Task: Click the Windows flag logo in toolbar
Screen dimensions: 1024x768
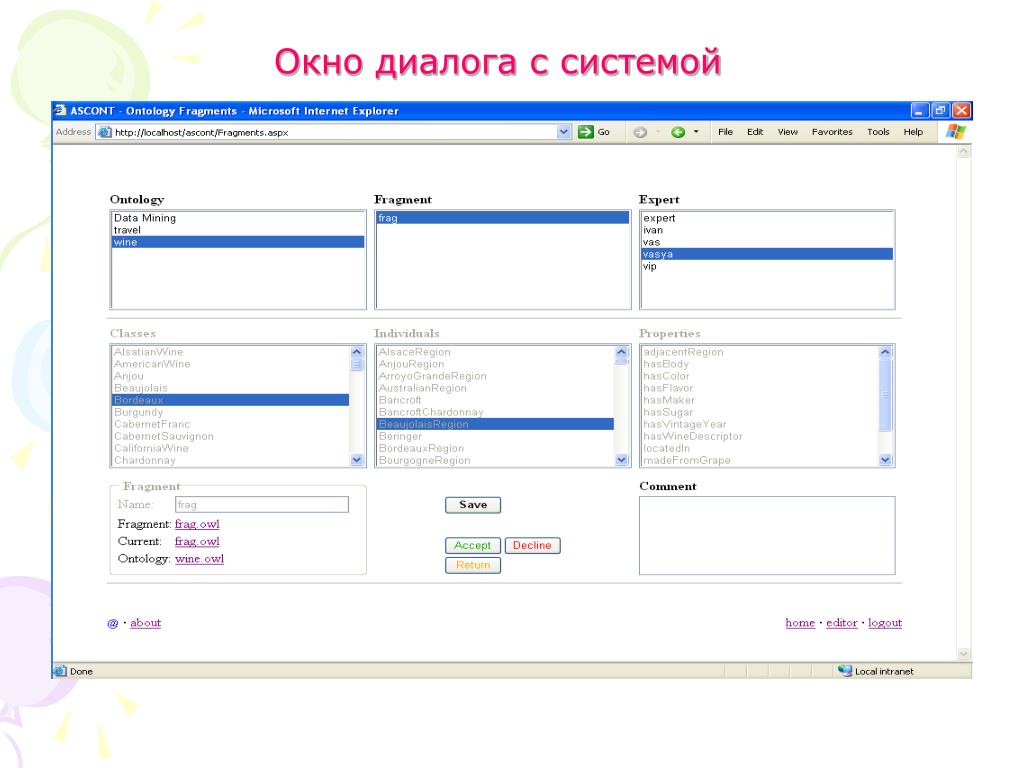Action: 955,132
